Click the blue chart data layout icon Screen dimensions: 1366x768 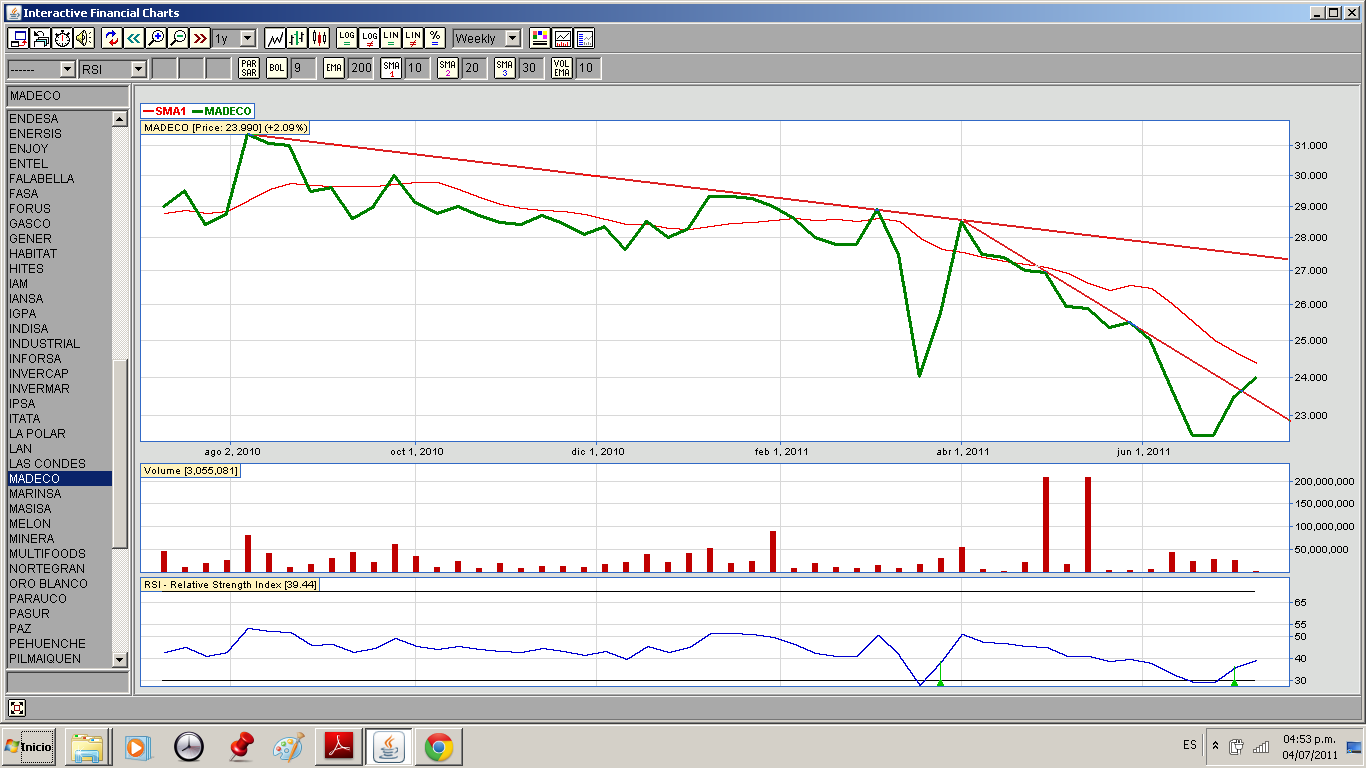click(x=584, y=38)
